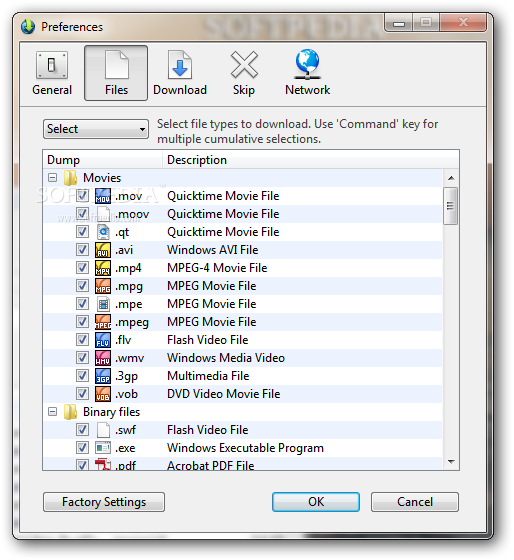Screen dimensions: 514x560
Task: Open the Download preferences tab
Action: (180, 74)
